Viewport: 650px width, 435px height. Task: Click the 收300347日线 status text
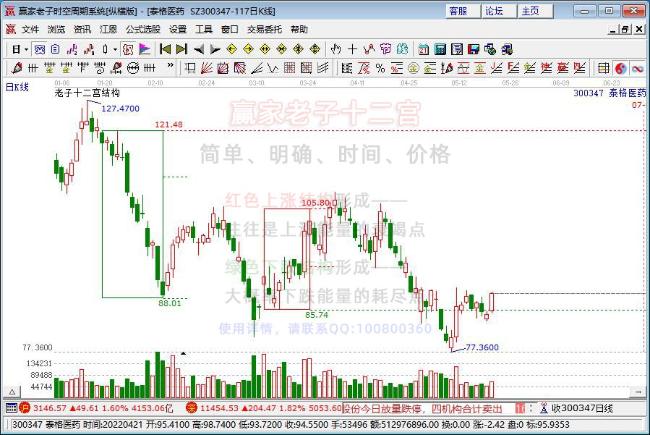(x=582, y=408)
